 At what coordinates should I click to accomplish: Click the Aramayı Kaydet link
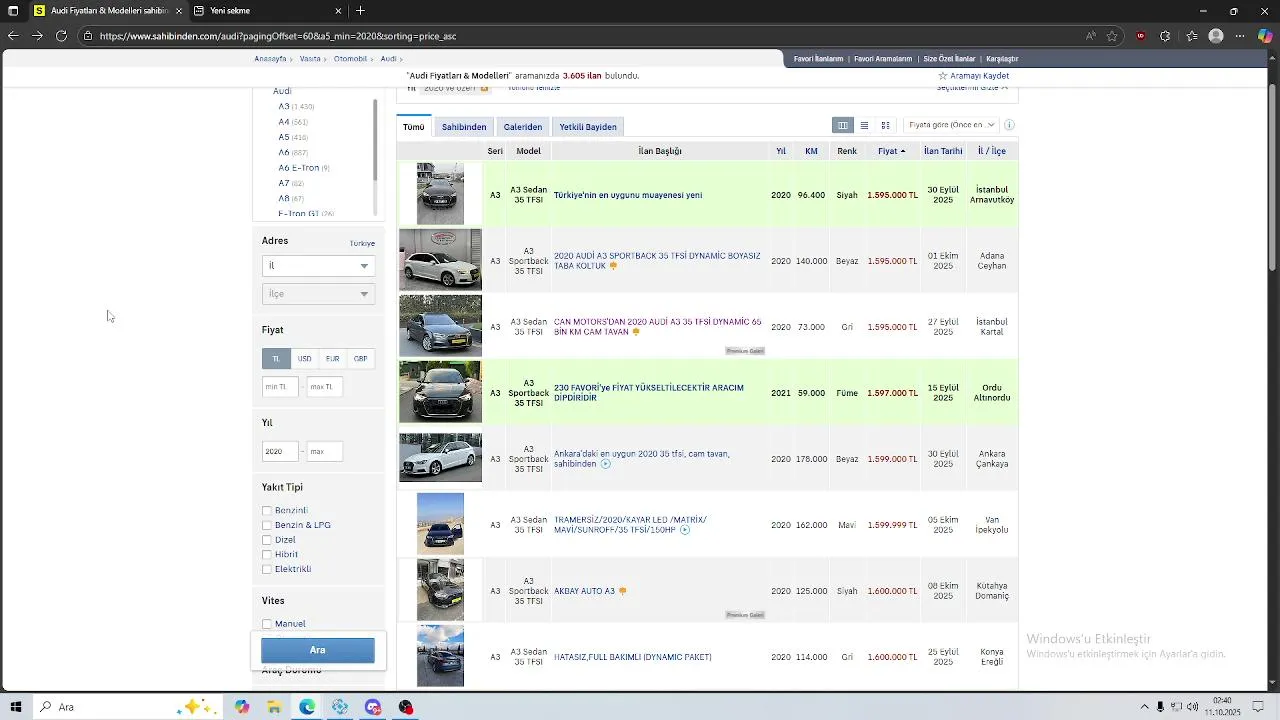(979, 76)
